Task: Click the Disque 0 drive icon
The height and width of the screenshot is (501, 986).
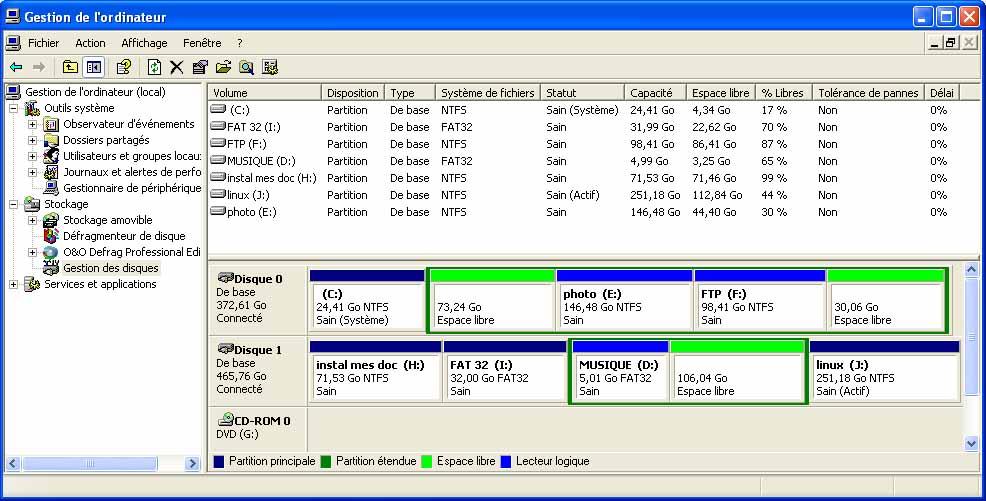Action: click(225, 278)
